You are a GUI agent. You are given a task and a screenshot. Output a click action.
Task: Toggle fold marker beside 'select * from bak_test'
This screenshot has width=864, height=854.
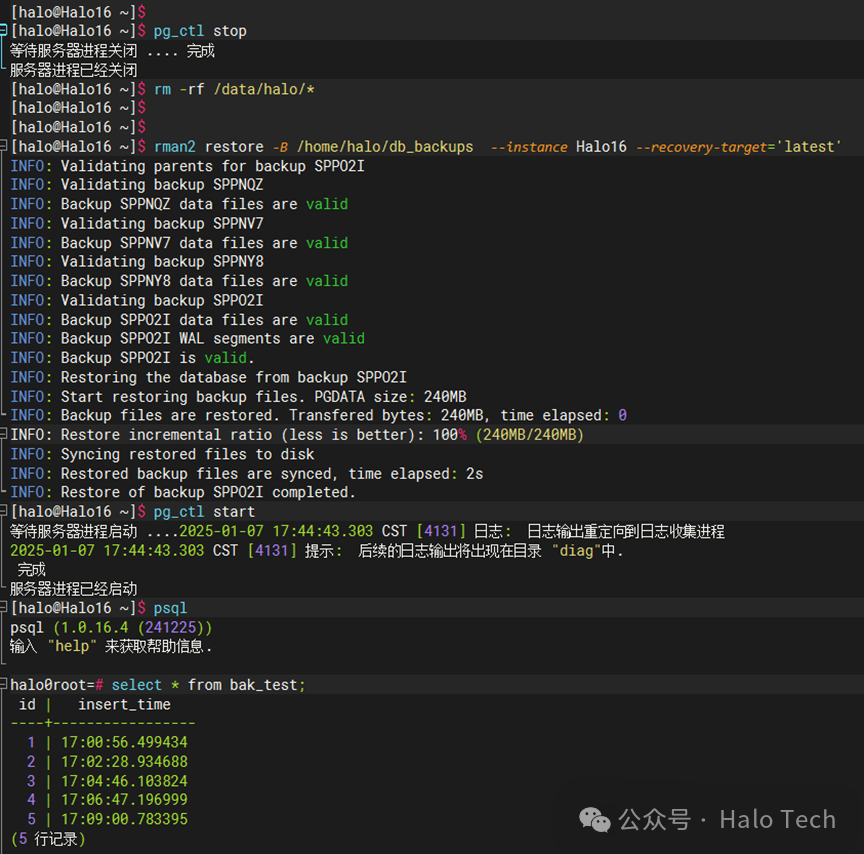(x=3, y=685)
